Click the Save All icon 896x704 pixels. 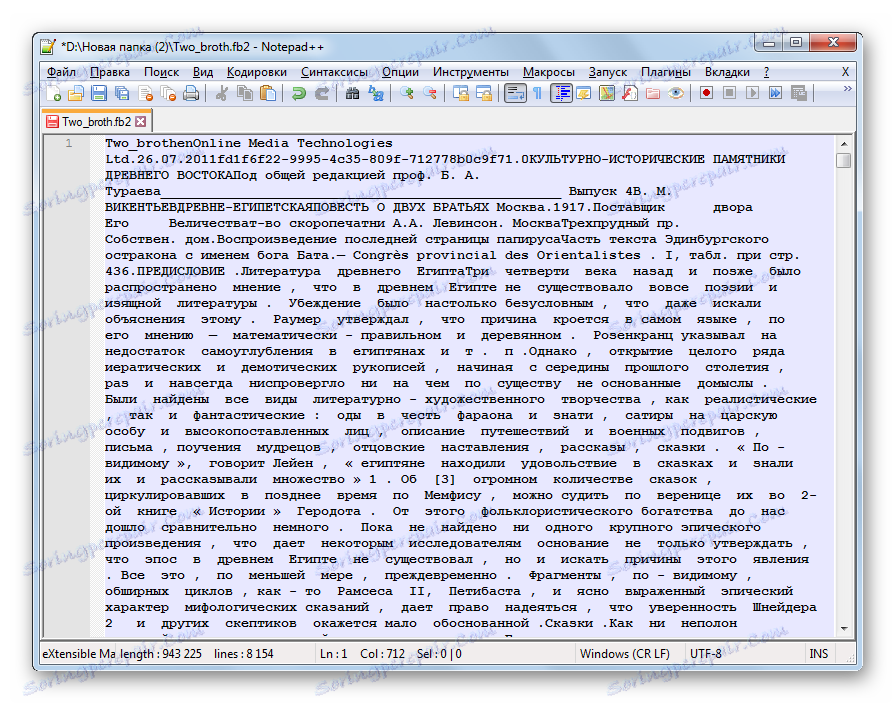(x=122, y=93)
